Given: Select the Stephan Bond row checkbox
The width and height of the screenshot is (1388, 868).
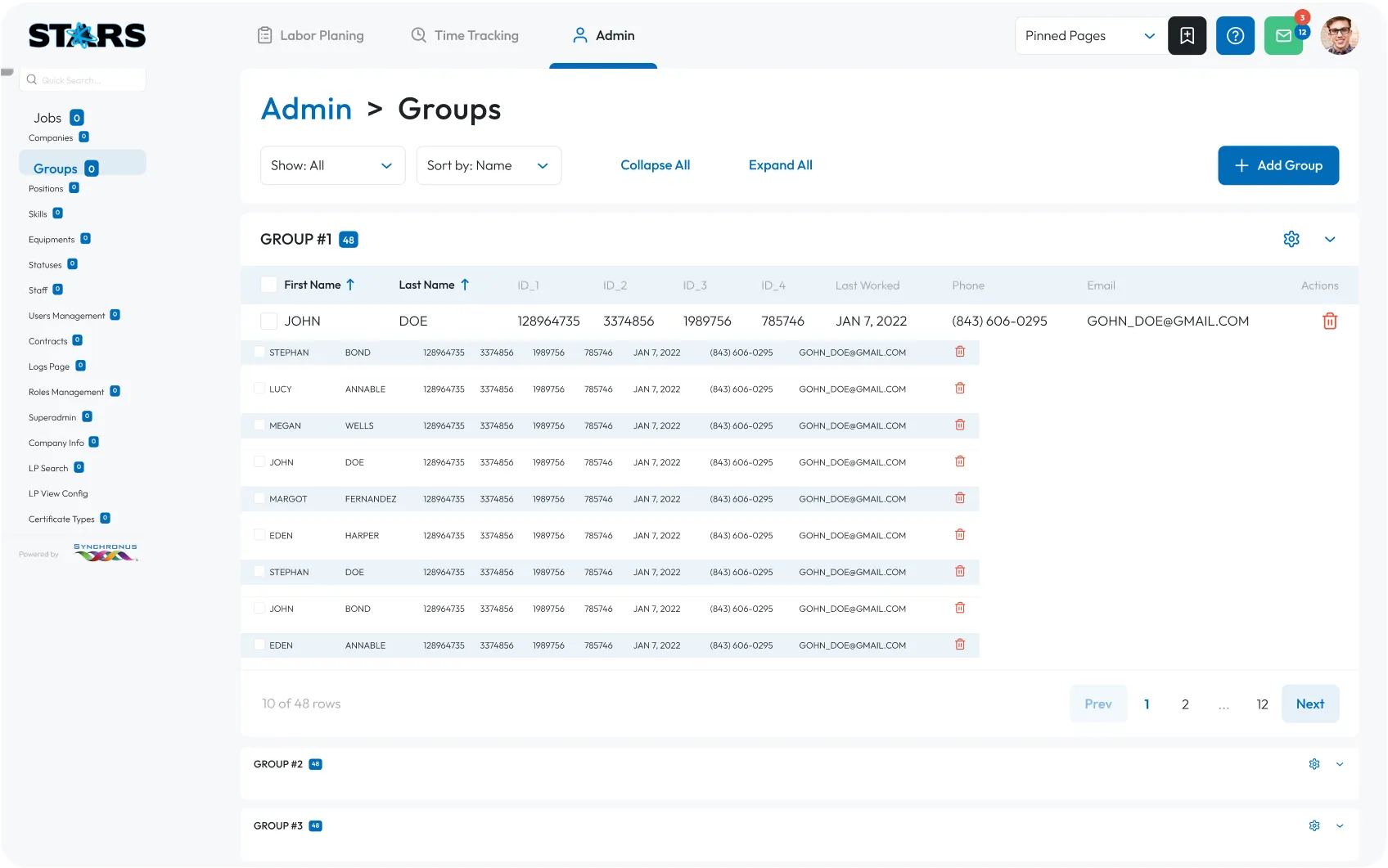Looking at the screenshot, I should tap(259, 353).
